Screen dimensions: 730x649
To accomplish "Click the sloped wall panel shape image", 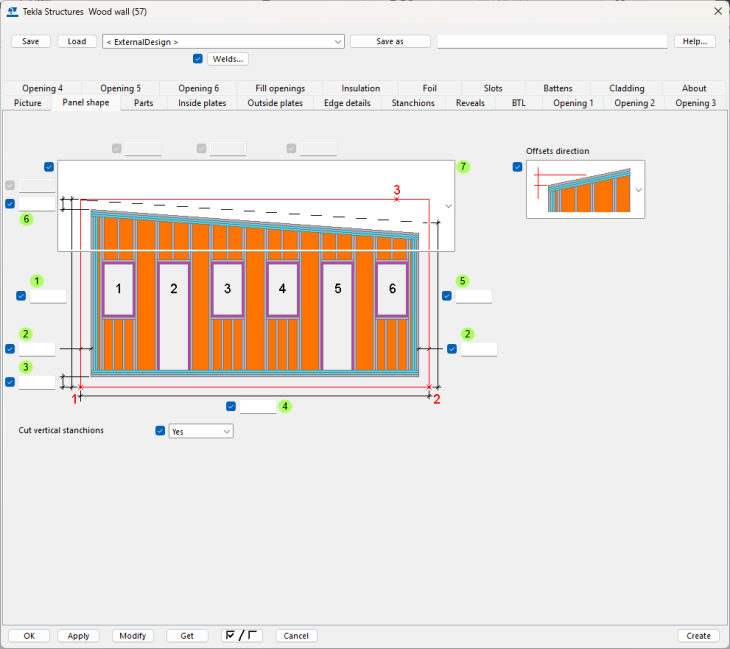I will pyautogui.click(x=250, y=206).
